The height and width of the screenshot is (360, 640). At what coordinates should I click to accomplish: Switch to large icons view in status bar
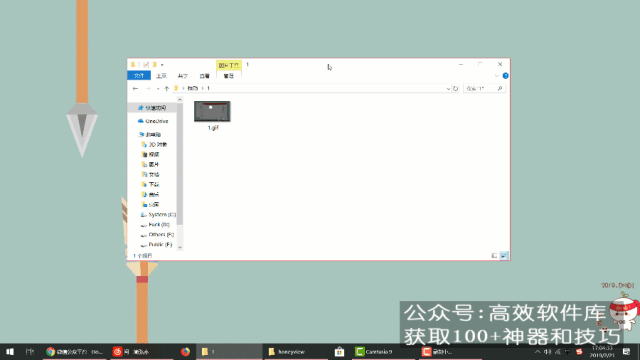pyautogui.click(x=504, y=256)
